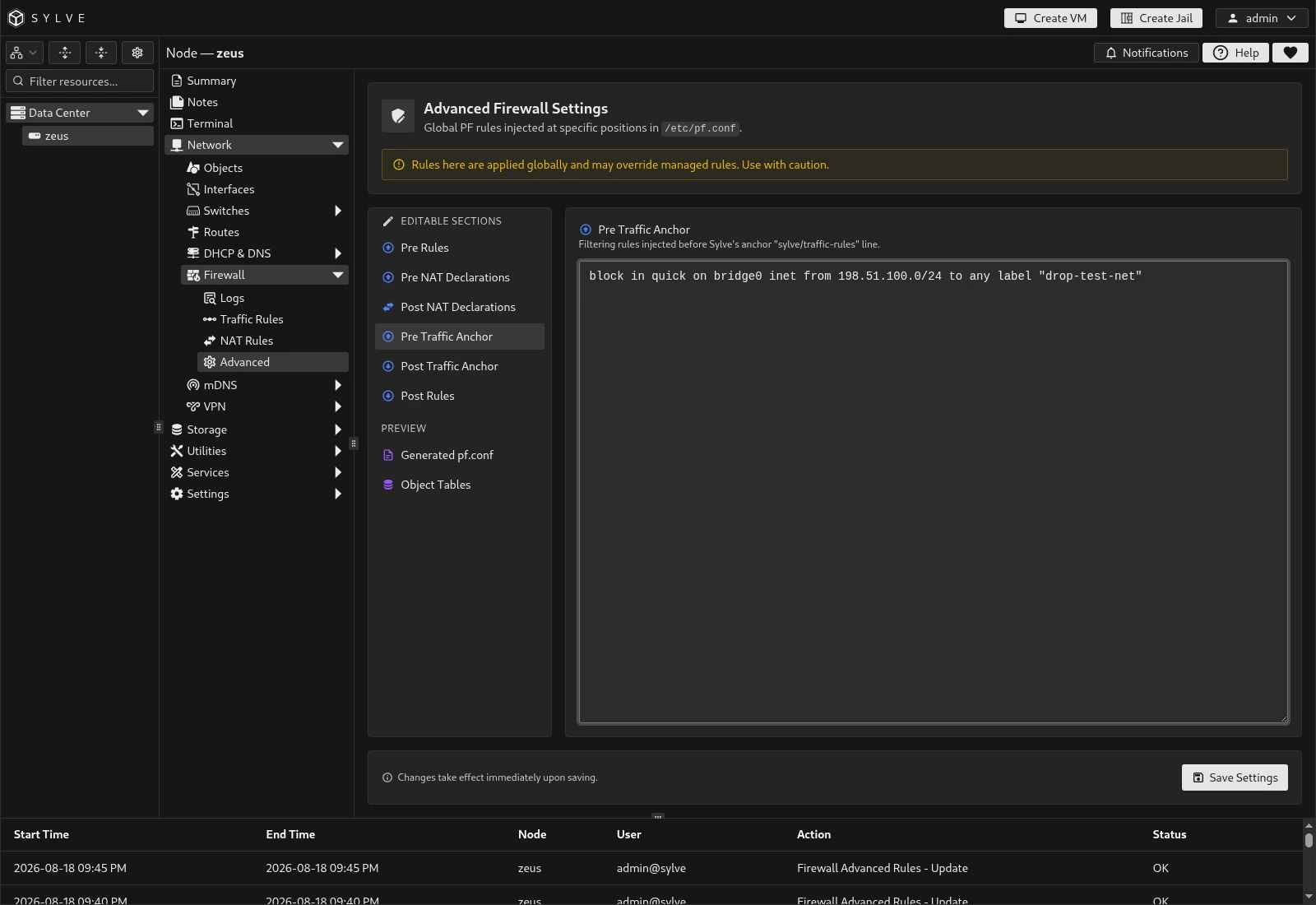Viewport: 1316px width, 905px height.
Task: Click the Advanced gear icon
Action: [210, 362]
